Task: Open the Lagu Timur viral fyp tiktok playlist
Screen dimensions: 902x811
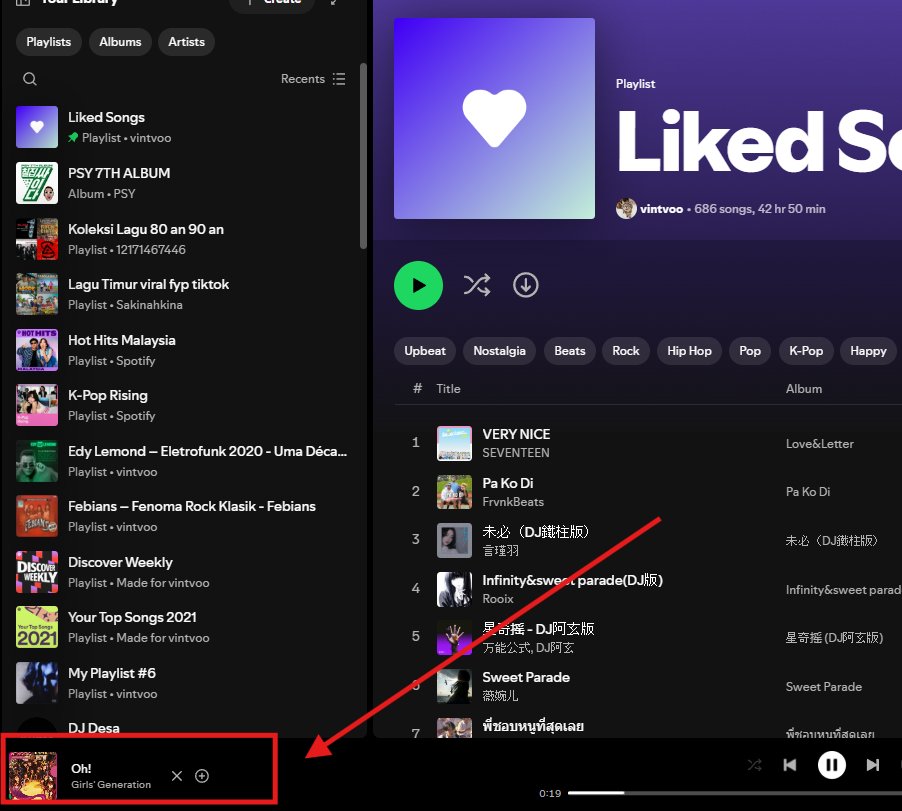Action: point(181,294)
